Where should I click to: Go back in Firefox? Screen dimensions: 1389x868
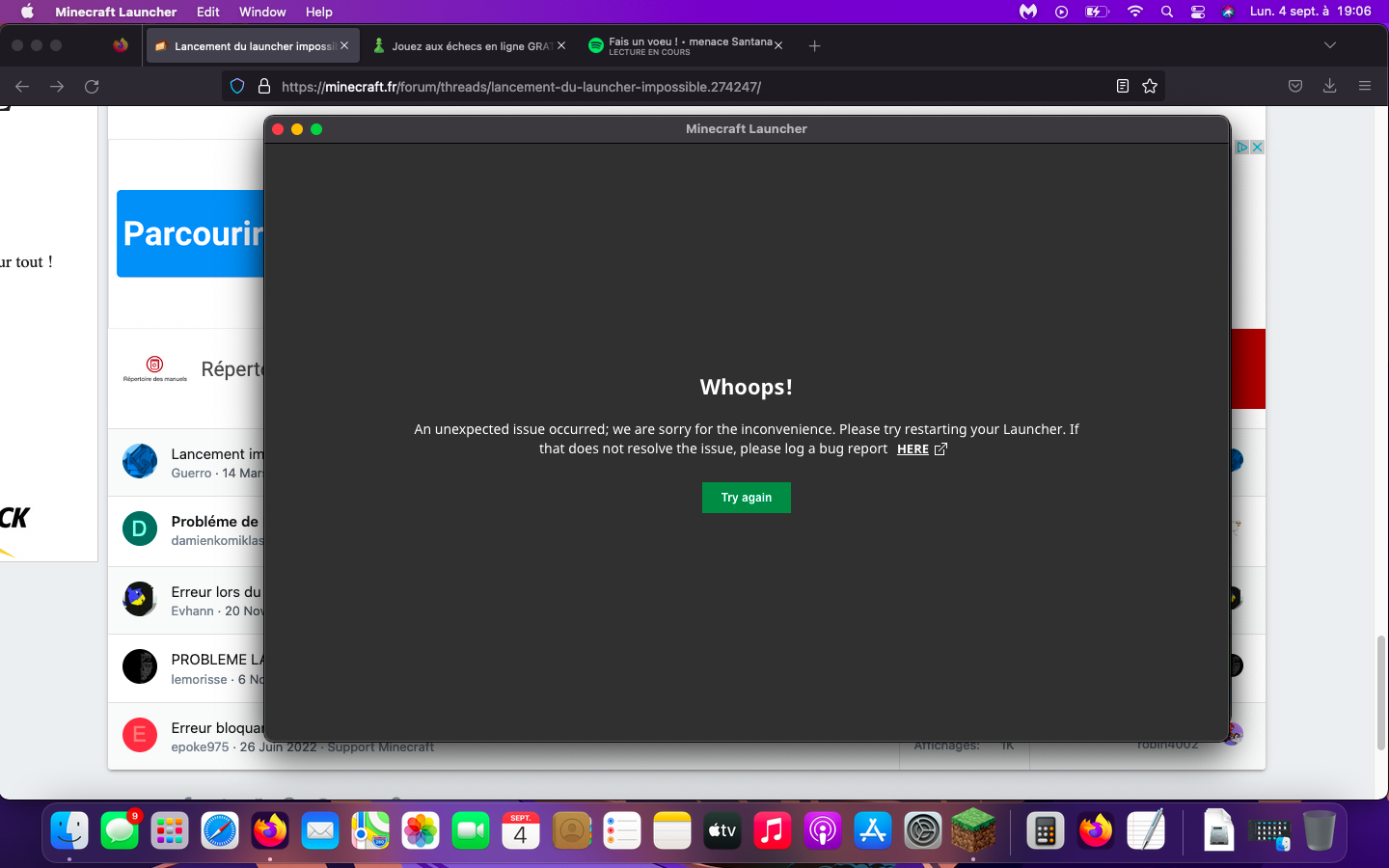[x=22, y=87]
